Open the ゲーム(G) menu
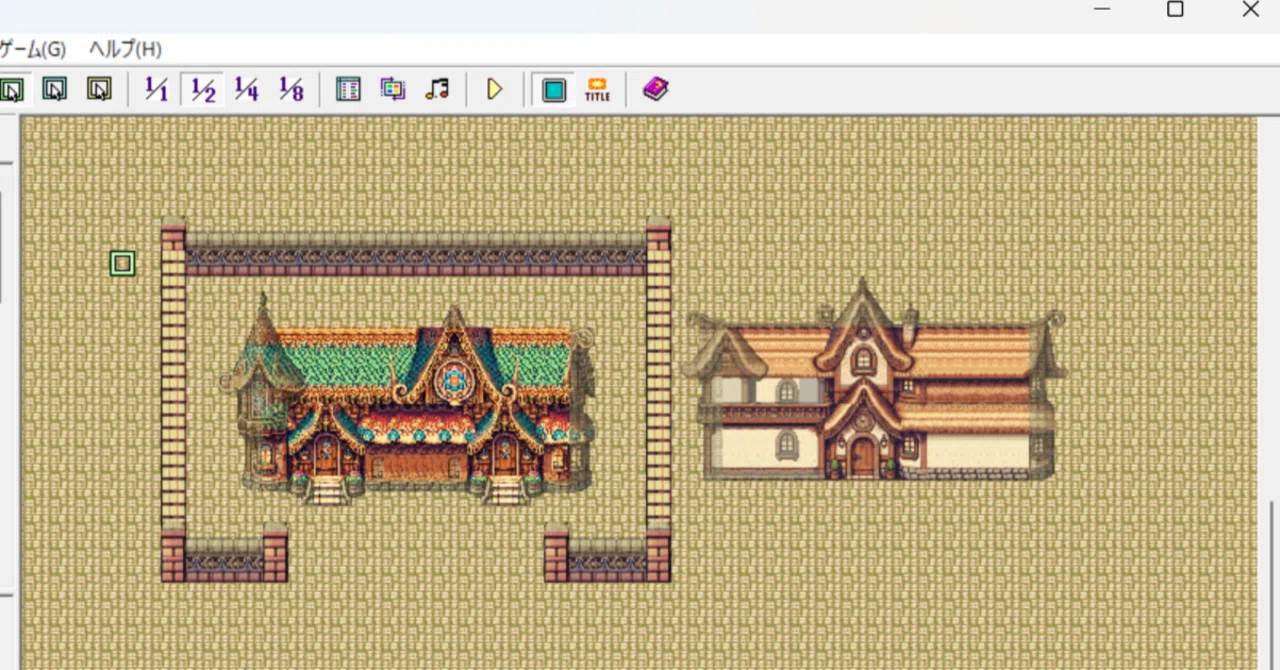The height and width of the screenshot is (670, 1280). 32,49
